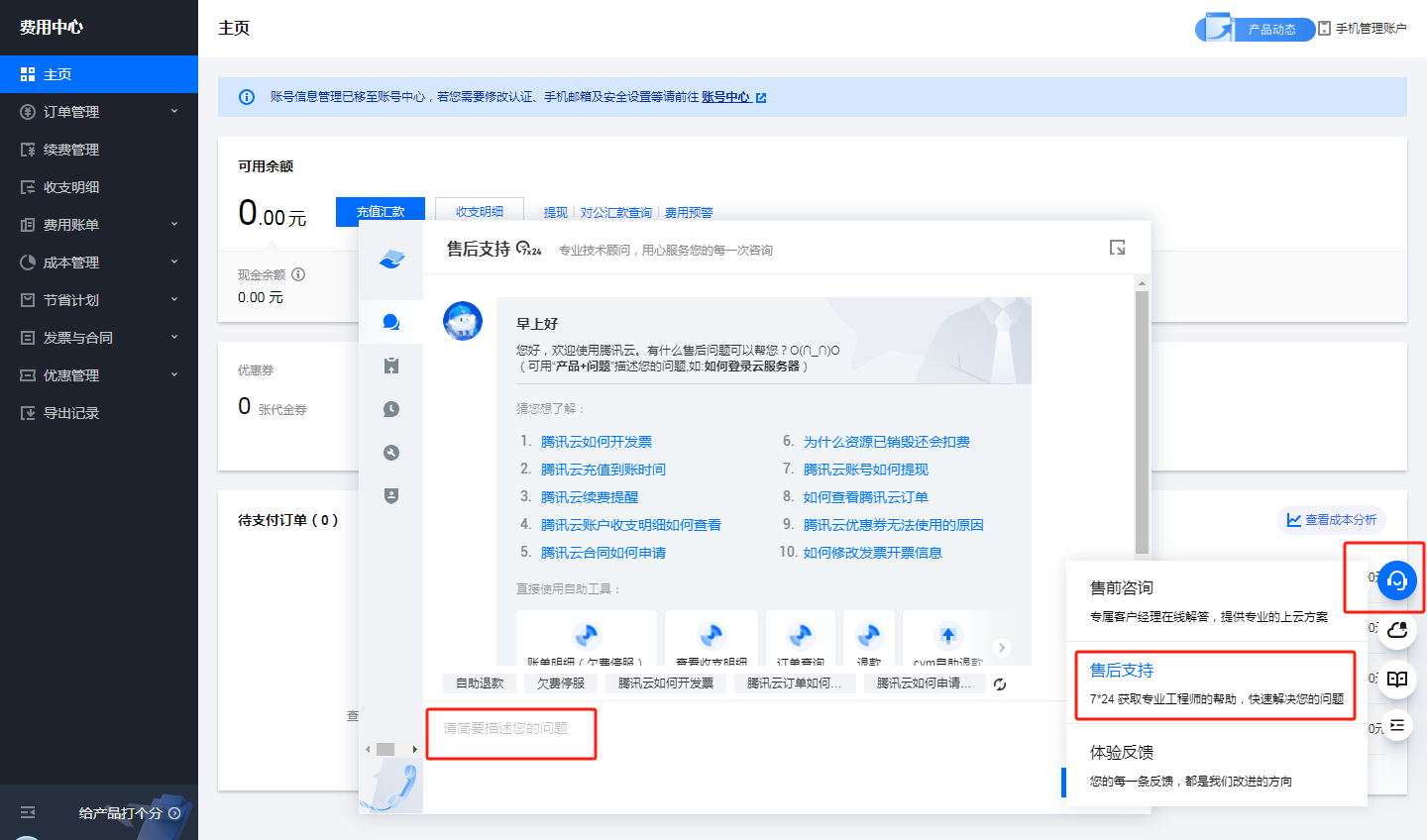Click the list-collapse floating icon

(1397, 725)
